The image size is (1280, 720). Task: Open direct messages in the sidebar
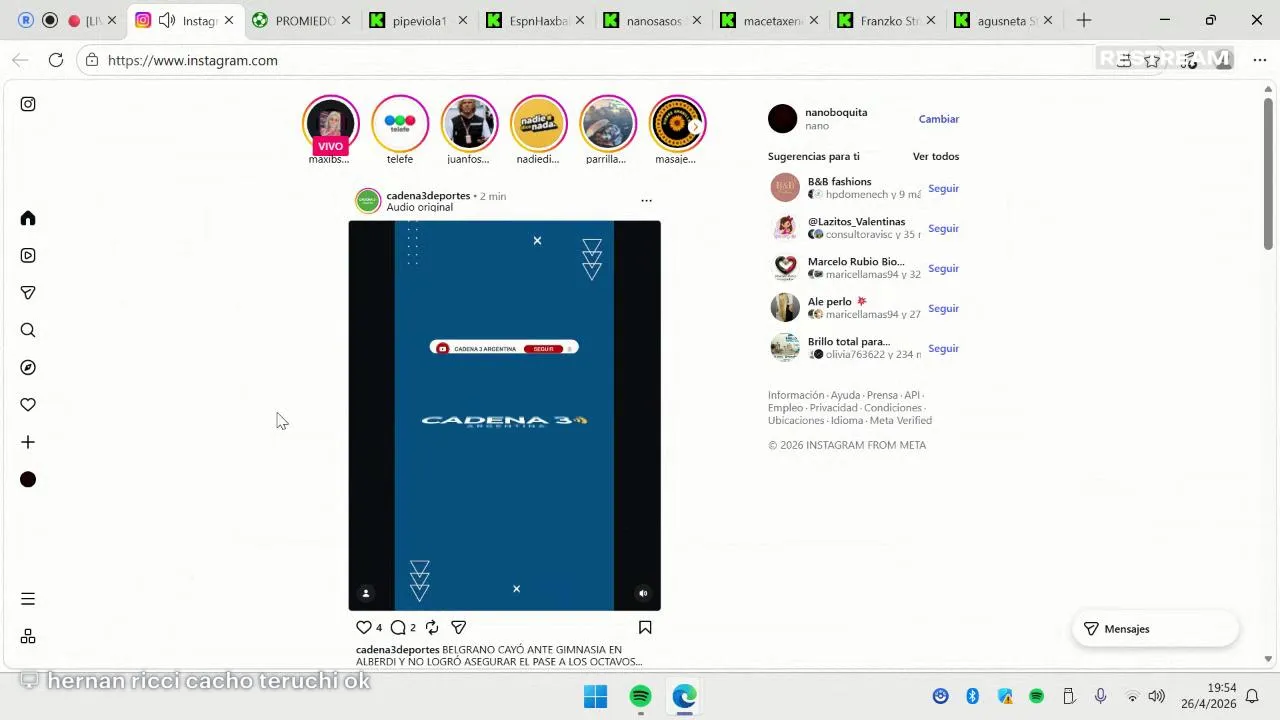[x=28, y=293]
